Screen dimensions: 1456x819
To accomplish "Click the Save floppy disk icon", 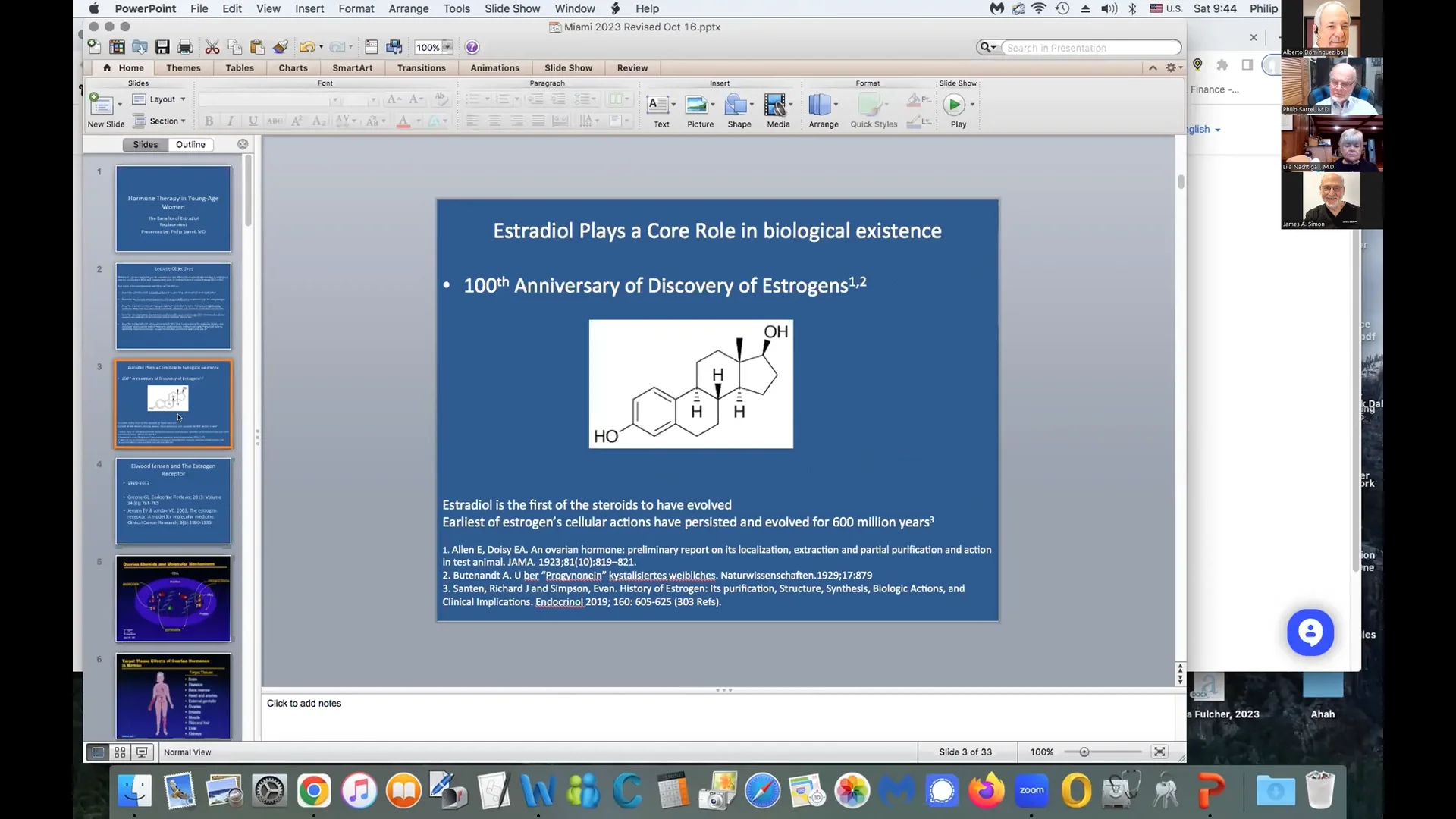I will coord(162,47).
